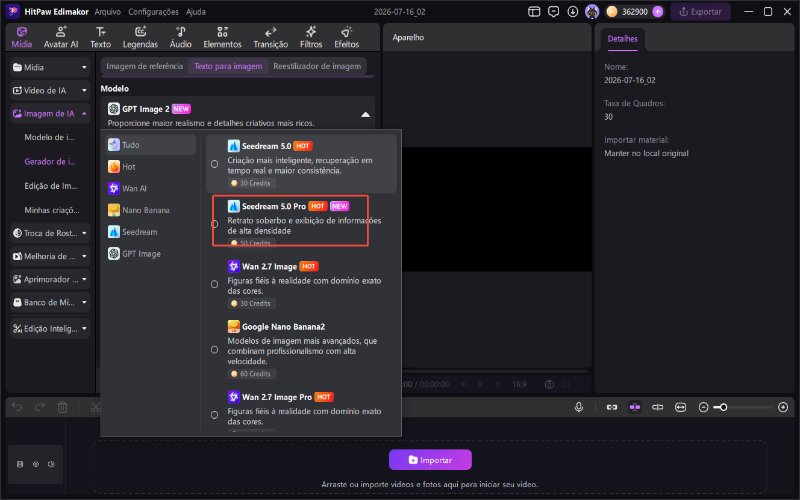The height and width of the screenshot is (500, 800).
Task: Select Seedream 5.0 Pro radio button
Action: 214,224
